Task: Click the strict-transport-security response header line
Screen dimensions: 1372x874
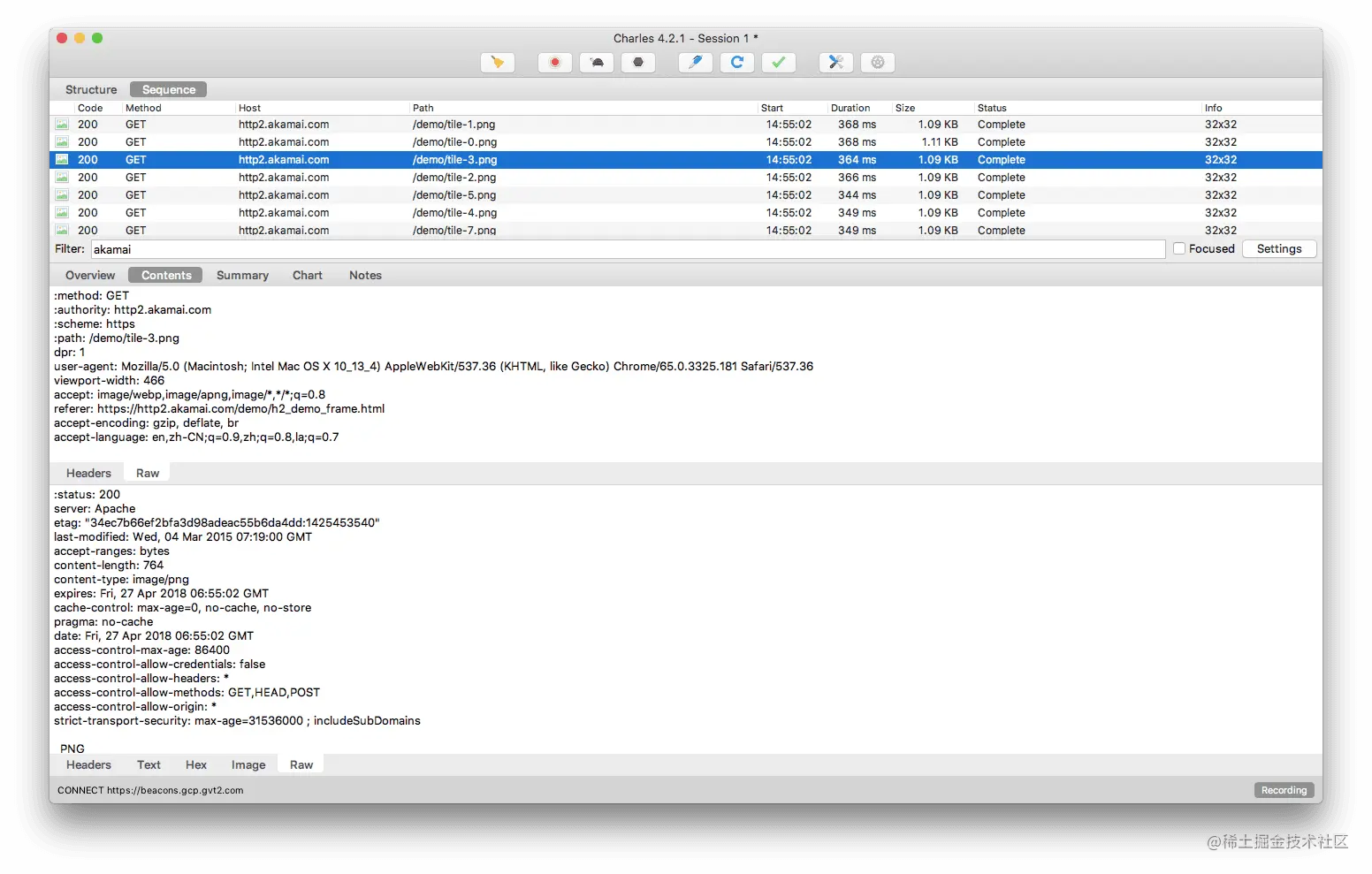Action: coord(237,721)
